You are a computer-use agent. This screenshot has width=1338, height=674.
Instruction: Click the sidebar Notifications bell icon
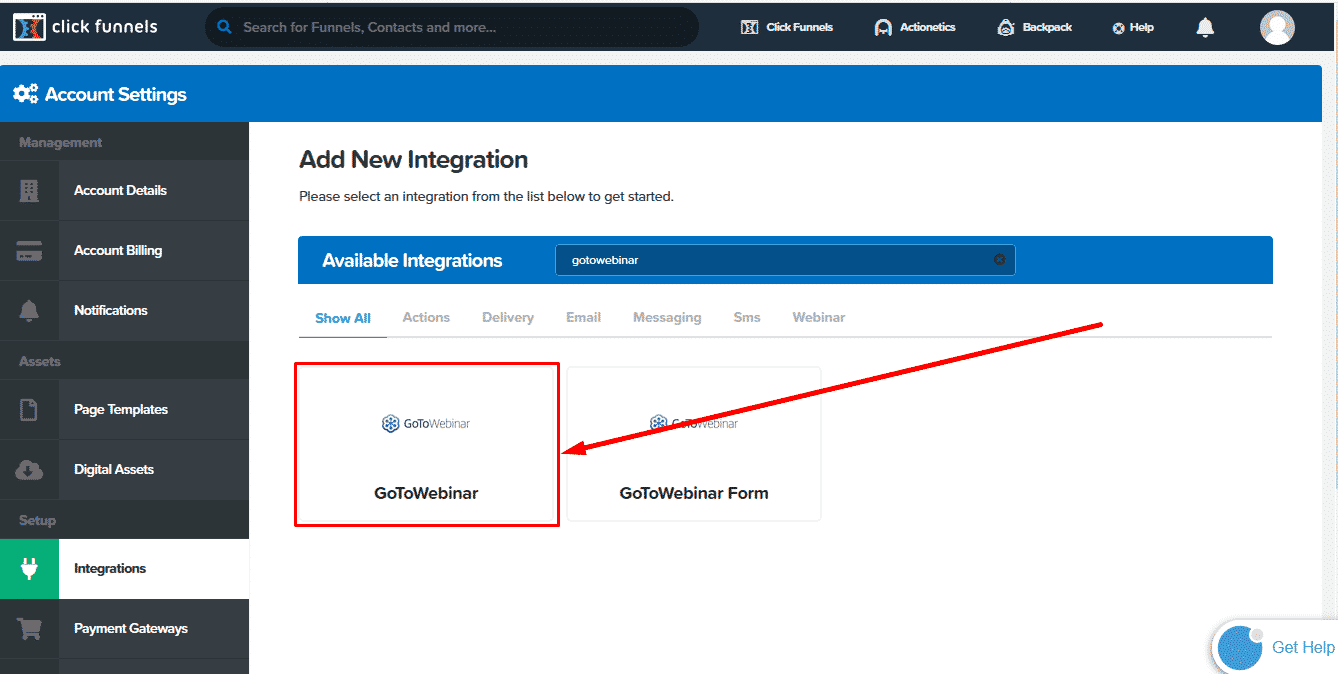pyautogui.click(x=29, y=311)
